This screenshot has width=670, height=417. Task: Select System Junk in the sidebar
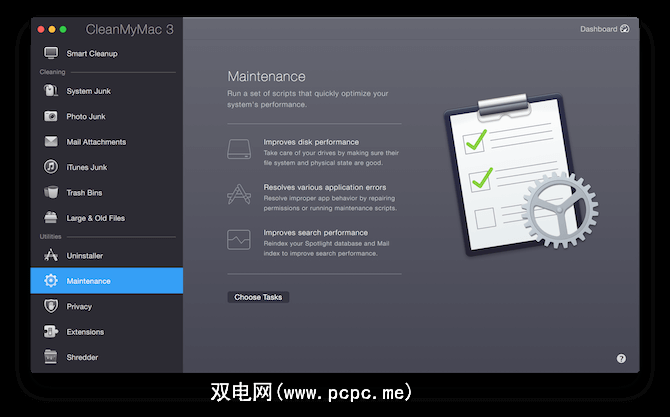coord(107,91)
